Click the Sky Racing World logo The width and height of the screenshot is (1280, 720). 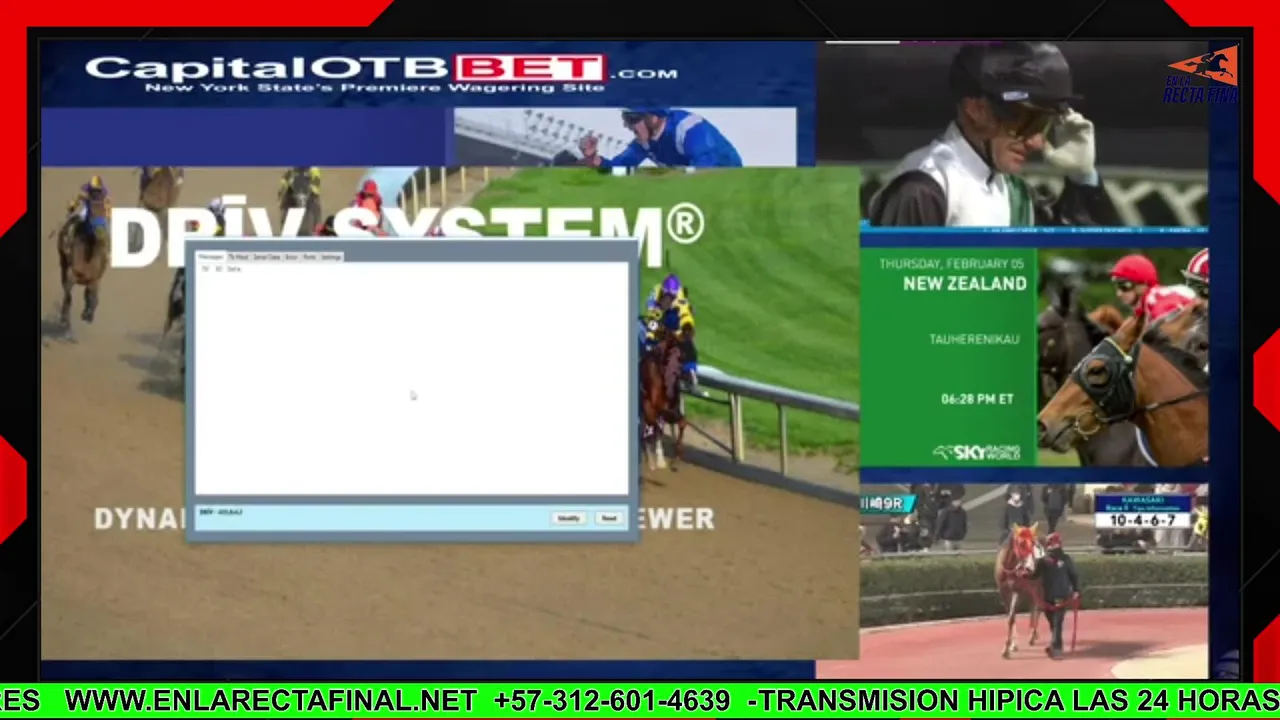point(976,452)
